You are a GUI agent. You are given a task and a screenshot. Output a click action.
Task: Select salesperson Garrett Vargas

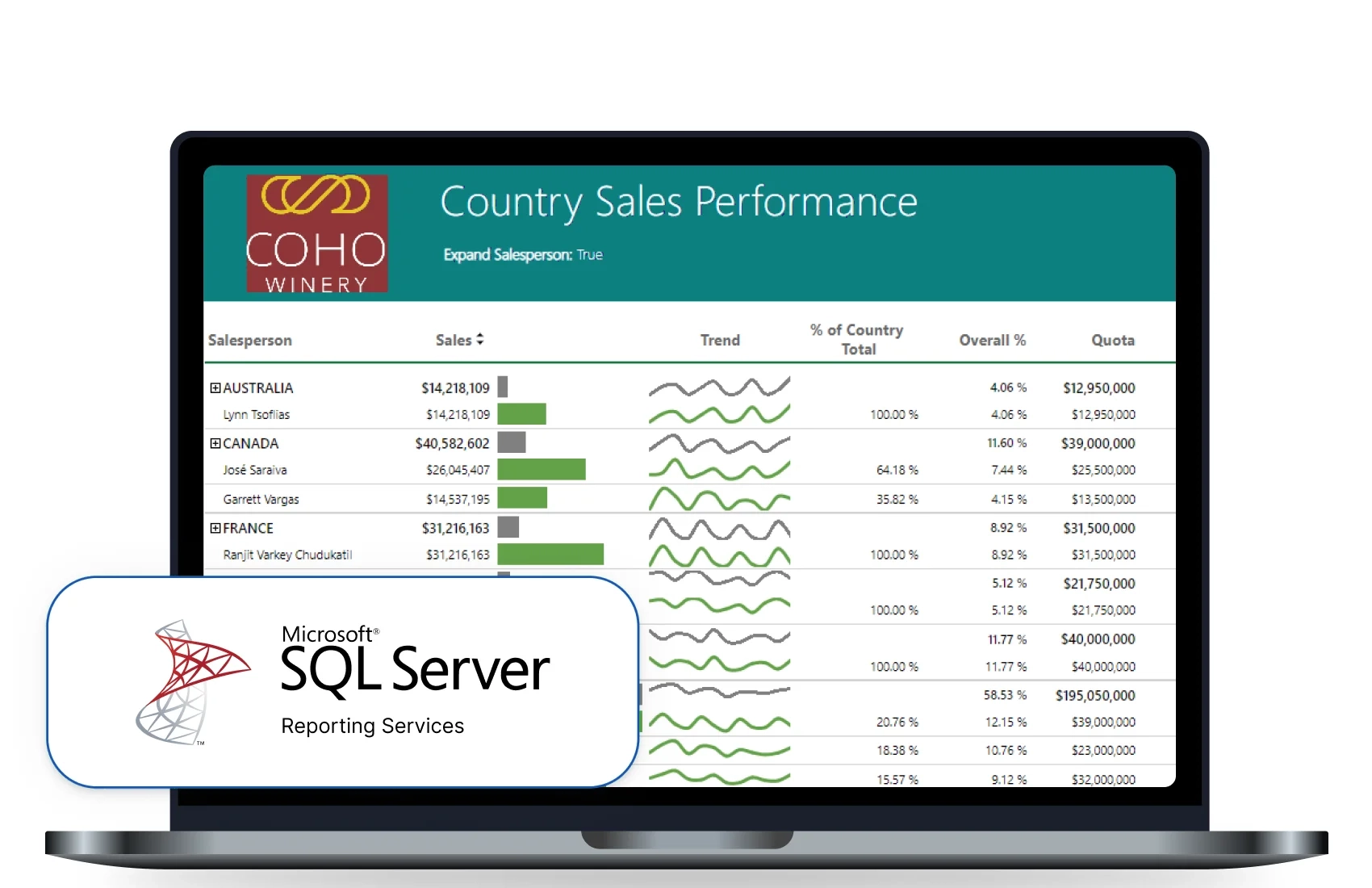point(261,500)
